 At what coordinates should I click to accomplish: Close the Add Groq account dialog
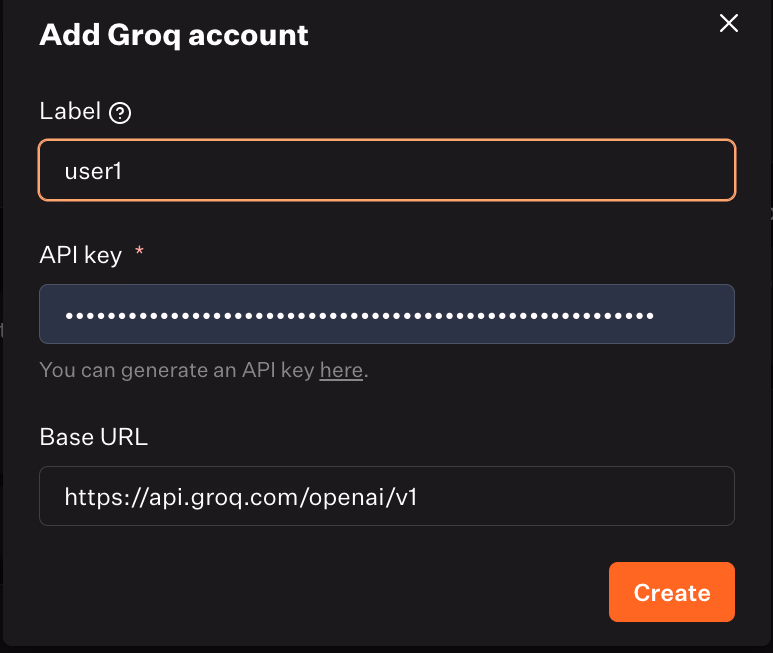729,23
